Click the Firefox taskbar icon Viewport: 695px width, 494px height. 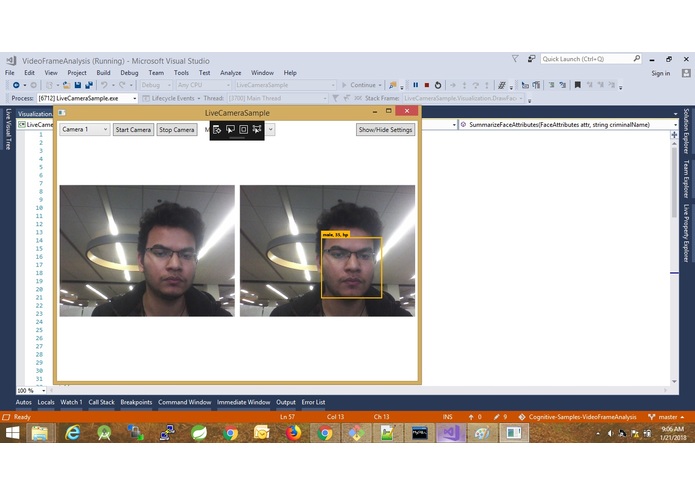coord(293,433)
